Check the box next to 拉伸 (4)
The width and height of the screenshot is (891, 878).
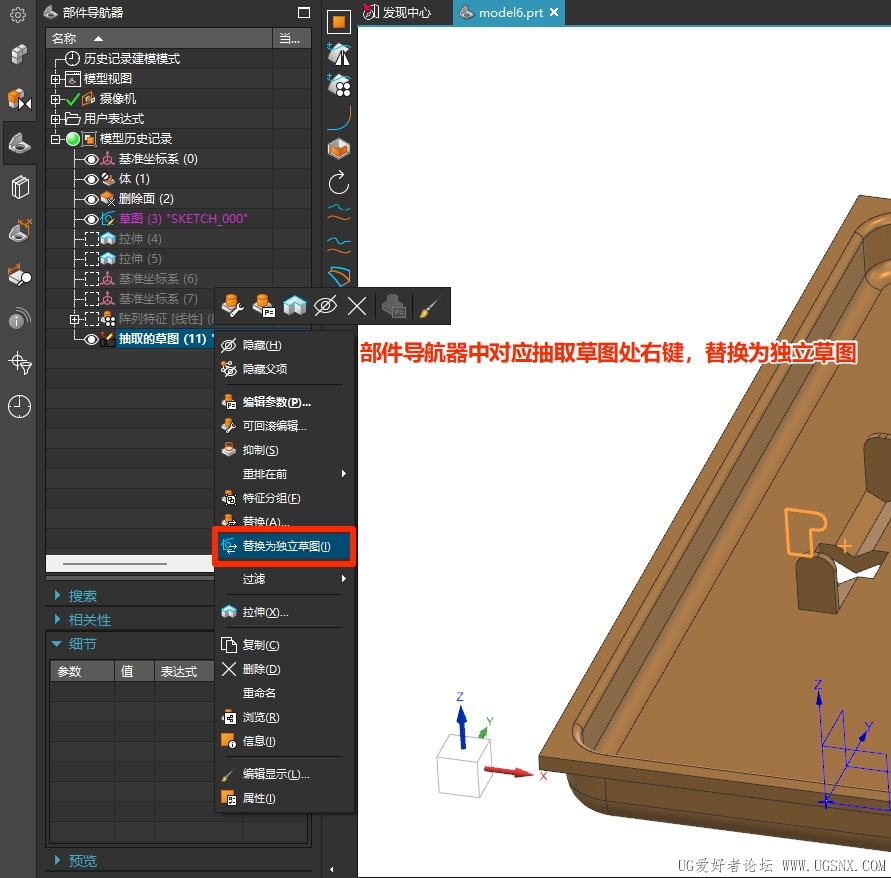click(x=91, y=239)
